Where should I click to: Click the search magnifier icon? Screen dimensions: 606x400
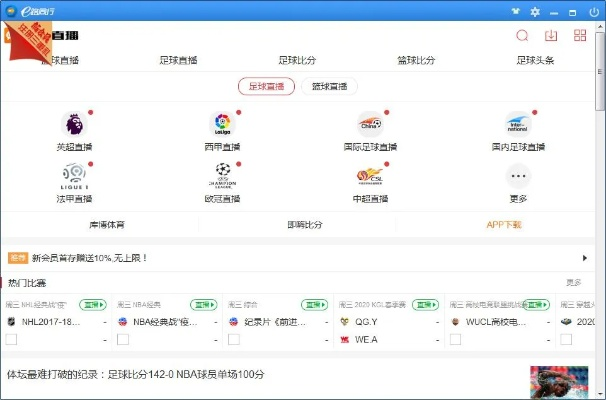[522, 36]
